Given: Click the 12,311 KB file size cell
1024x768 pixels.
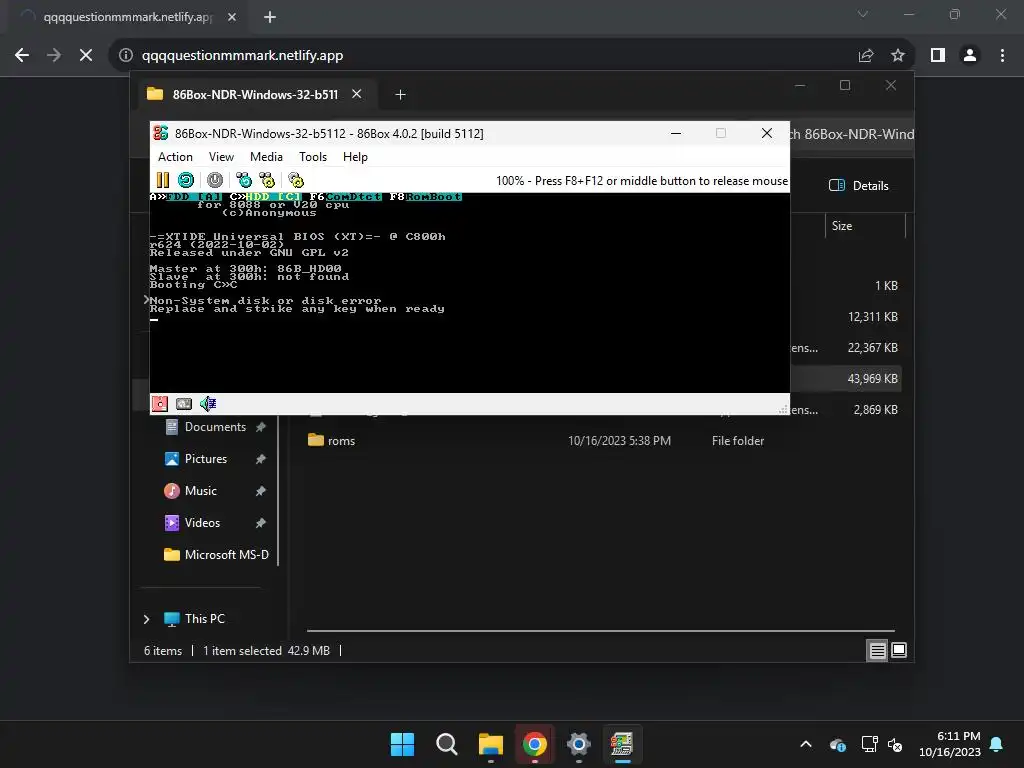Looking at the screenshot, I should pyautogui.click(x=872, y=317).
